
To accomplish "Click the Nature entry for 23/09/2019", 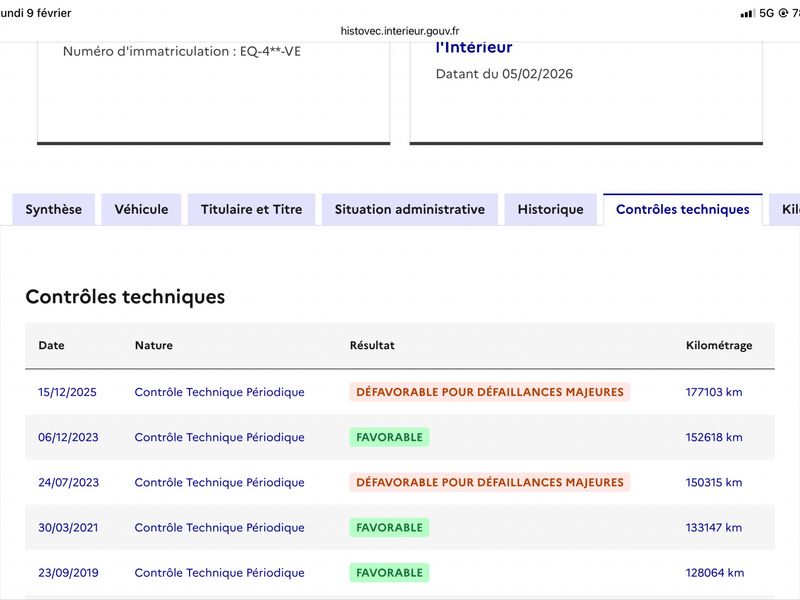I will tap(219, 572).
